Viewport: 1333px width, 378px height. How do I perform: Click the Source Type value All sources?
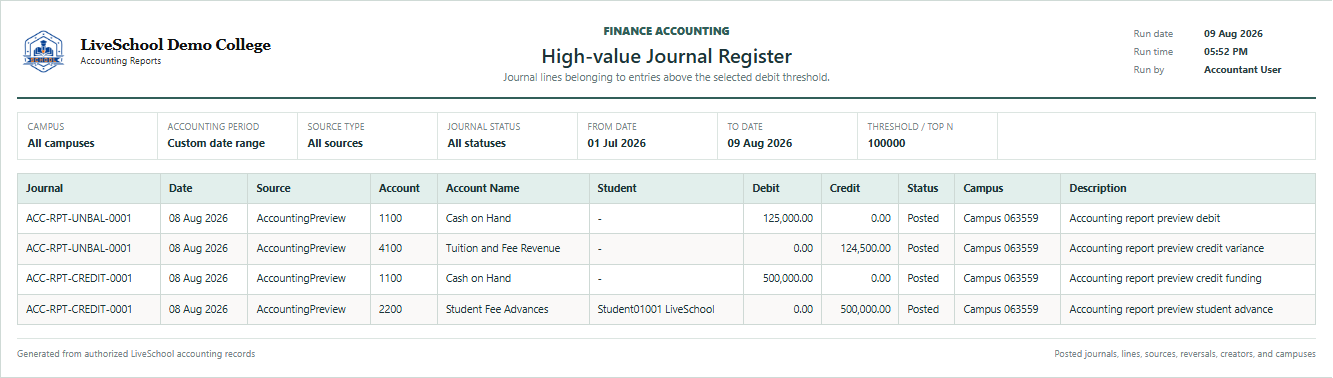335,143
